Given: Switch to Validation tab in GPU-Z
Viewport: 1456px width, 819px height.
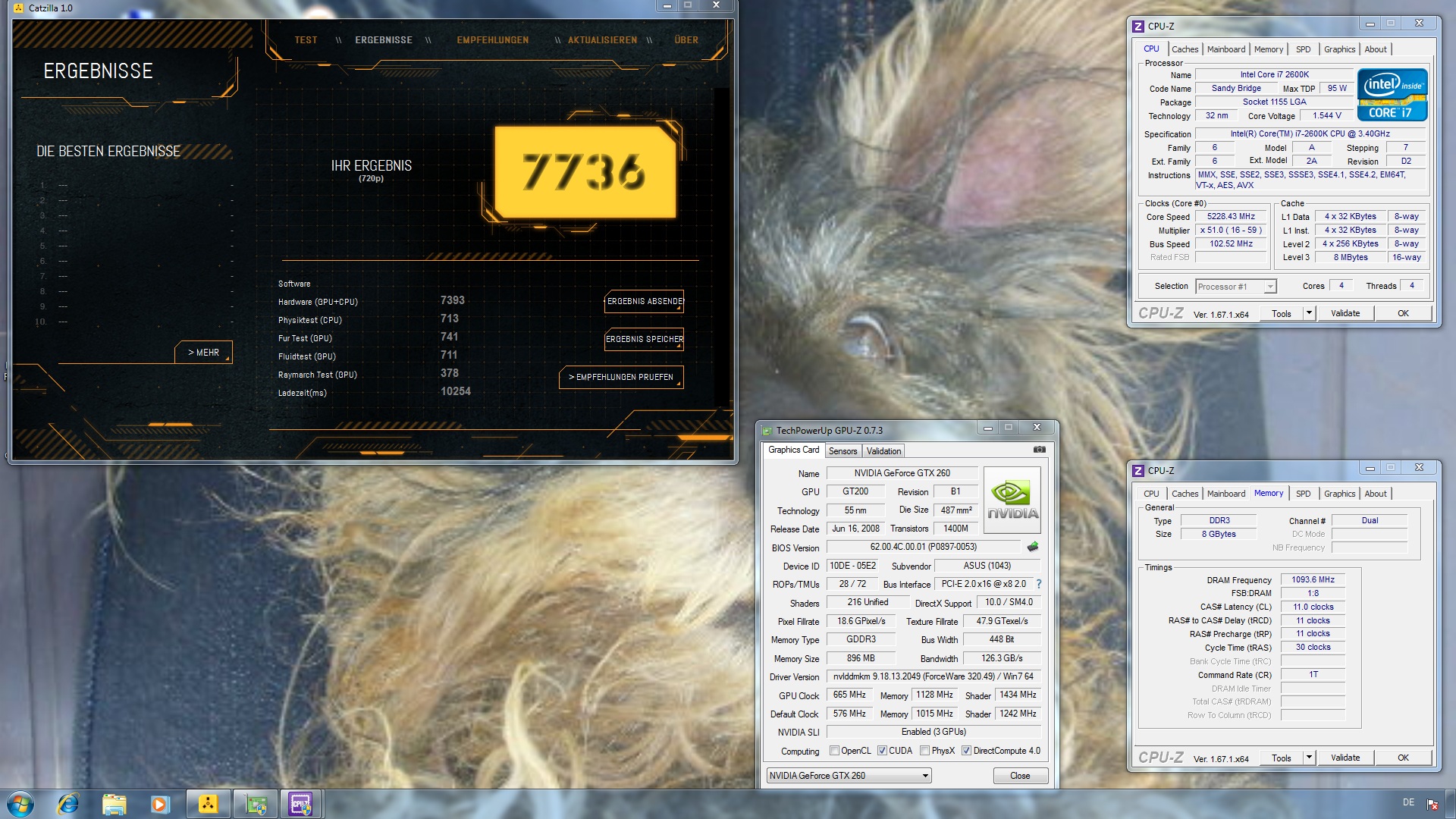Looking at the screenshot, I should pyautogui.click(x=883, y=451).
